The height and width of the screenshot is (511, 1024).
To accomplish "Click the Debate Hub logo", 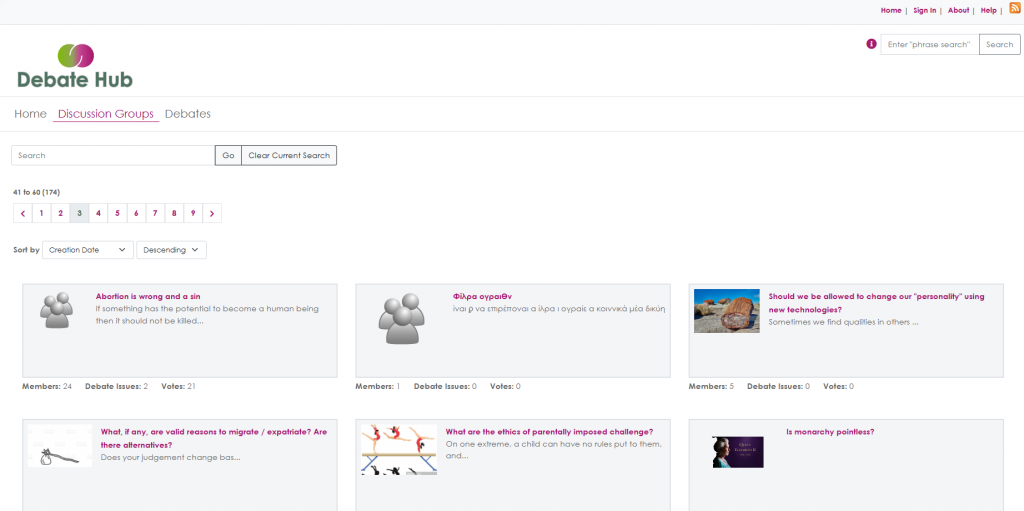I will 75,65.
